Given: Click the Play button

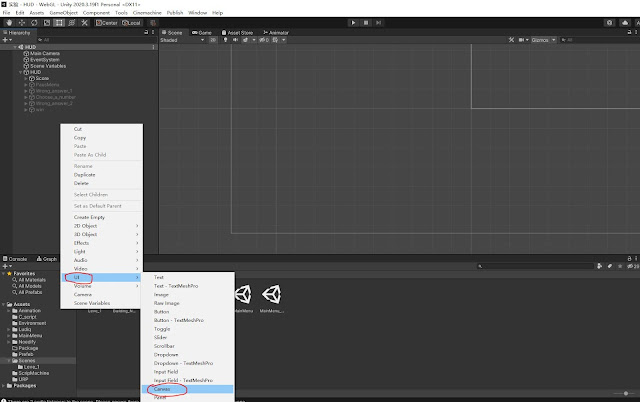Looking at the screenshot, I should tap(353, 23).
